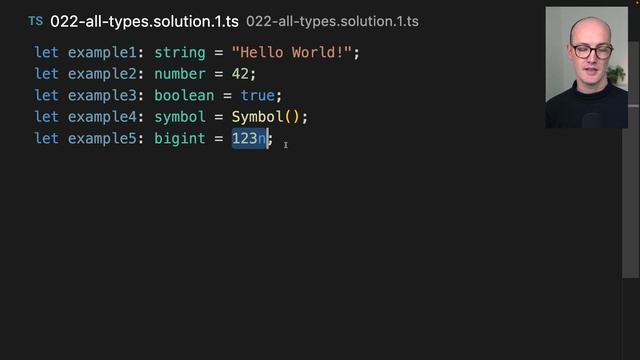Click the "Hello World!" string literal
The image size is (640, 360).
[x=291, y=53]
